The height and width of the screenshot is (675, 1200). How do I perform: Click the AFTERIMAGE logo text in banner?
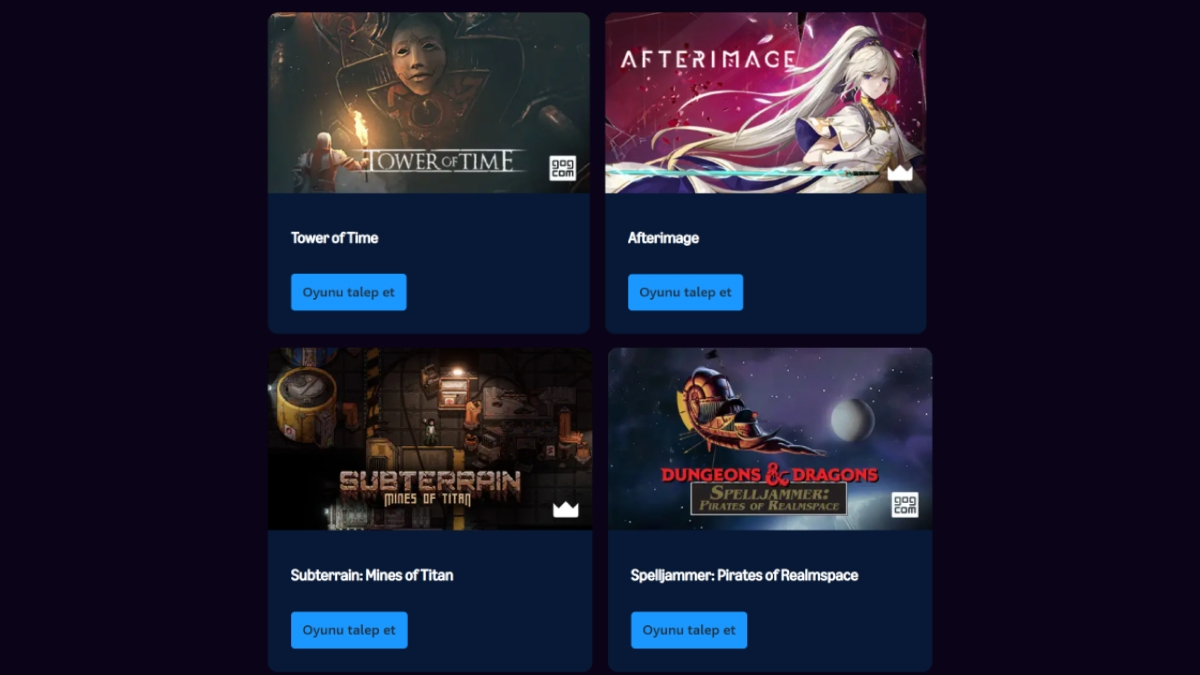(x=708, y=59)
